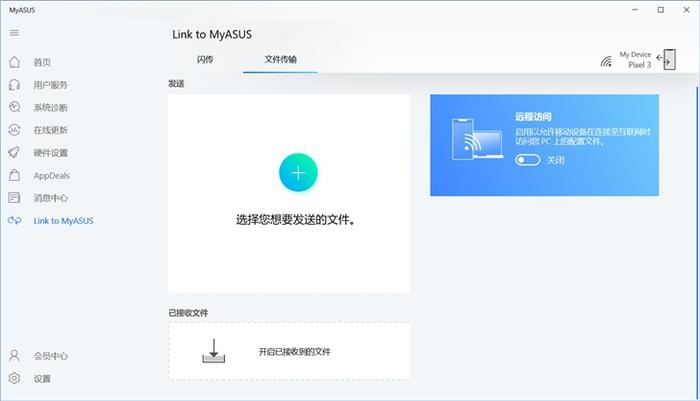700x401 pixels.
Task: Click the 发送 section heading
Action: (176, 84)
